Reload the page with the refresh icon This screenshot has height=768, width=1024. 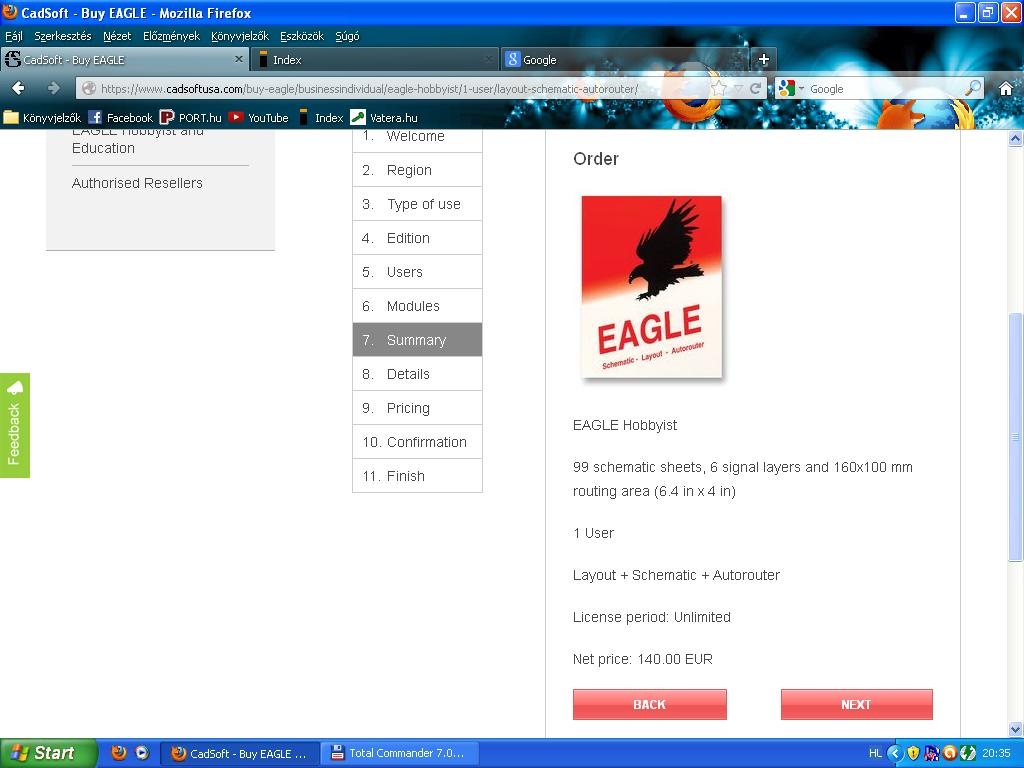[756, 88]
